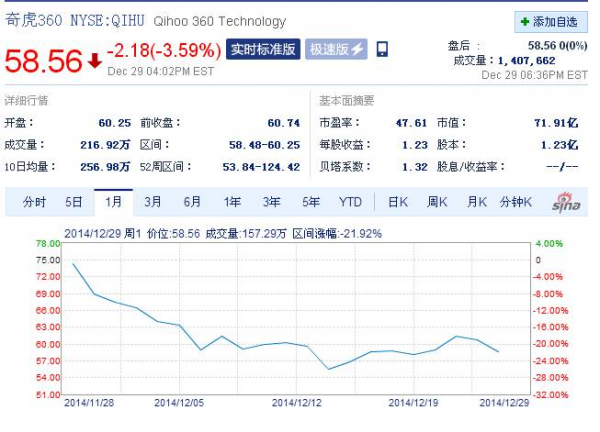
Task: Select the 3月 chart tab
Action: 153,202
